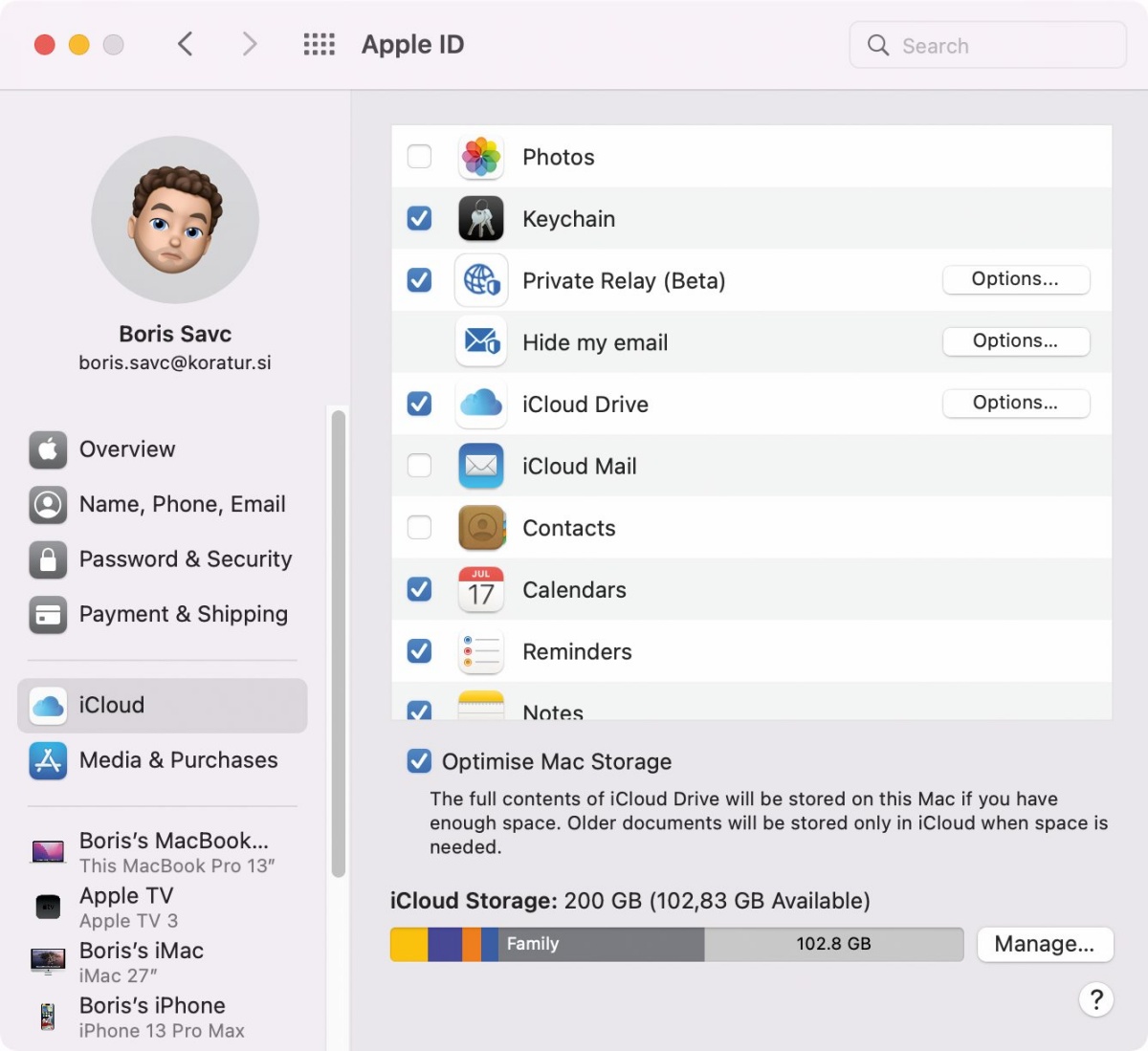Click the iCloud sidebar cloud icon
Screen dimensions: 1148x1051
[48, 706]
